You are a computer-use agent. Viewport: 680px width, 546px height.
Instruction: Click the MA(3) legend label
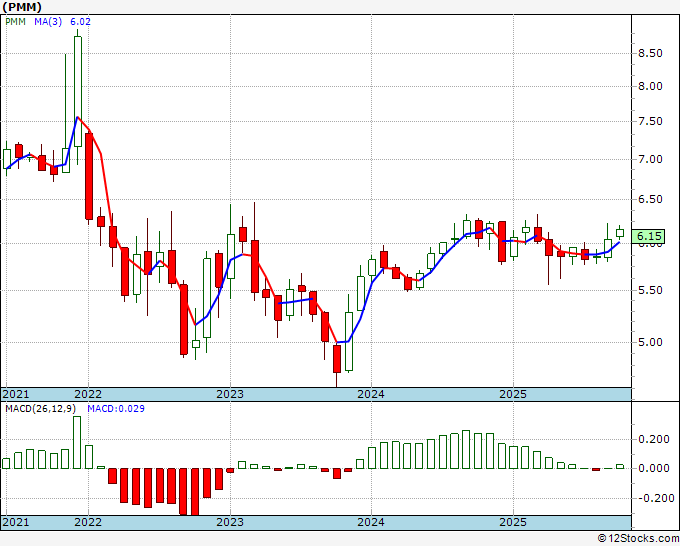click(48, 22)
